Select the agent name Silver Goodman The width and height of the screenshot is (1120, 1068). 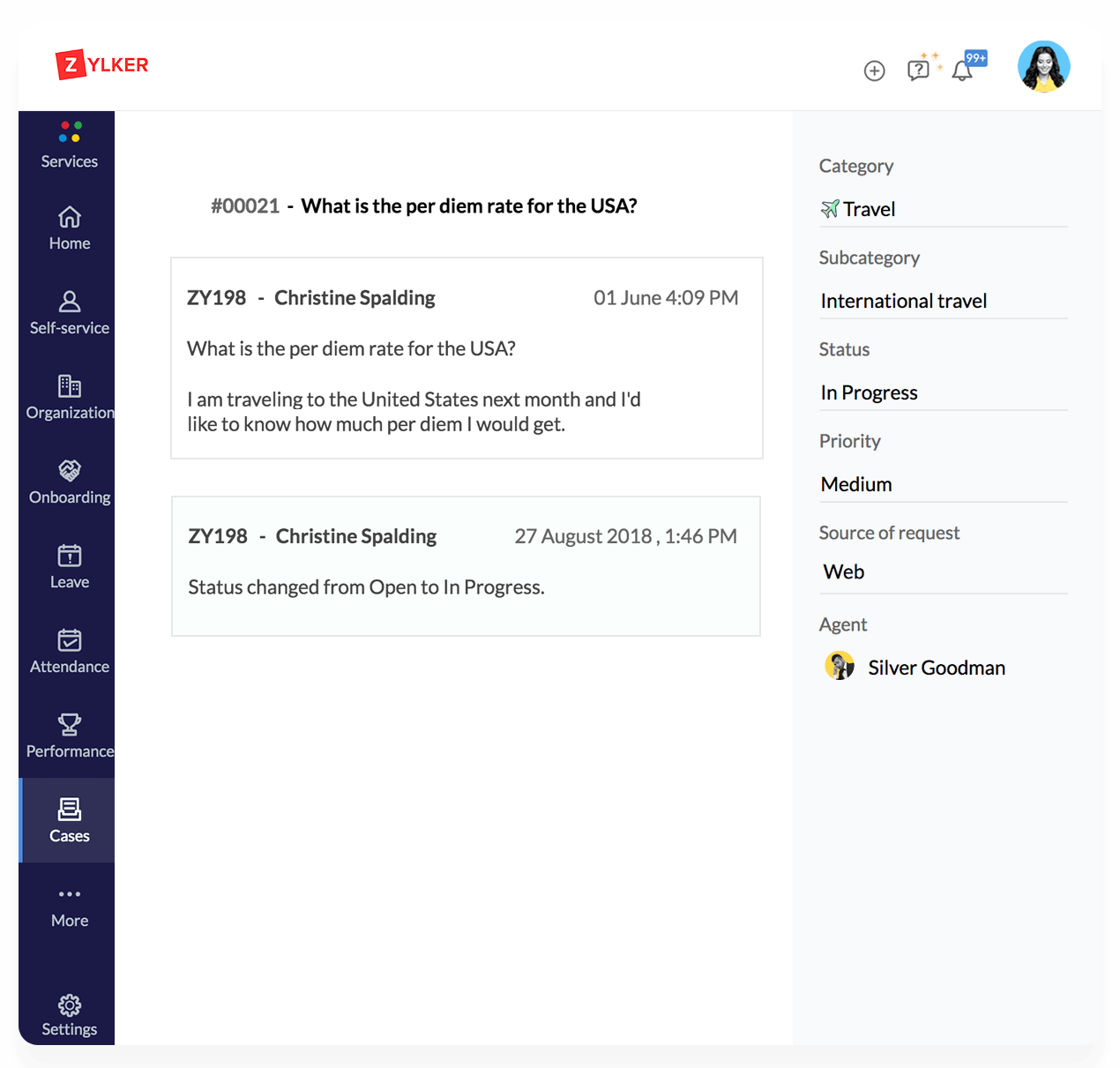click(x=937, y=668)
